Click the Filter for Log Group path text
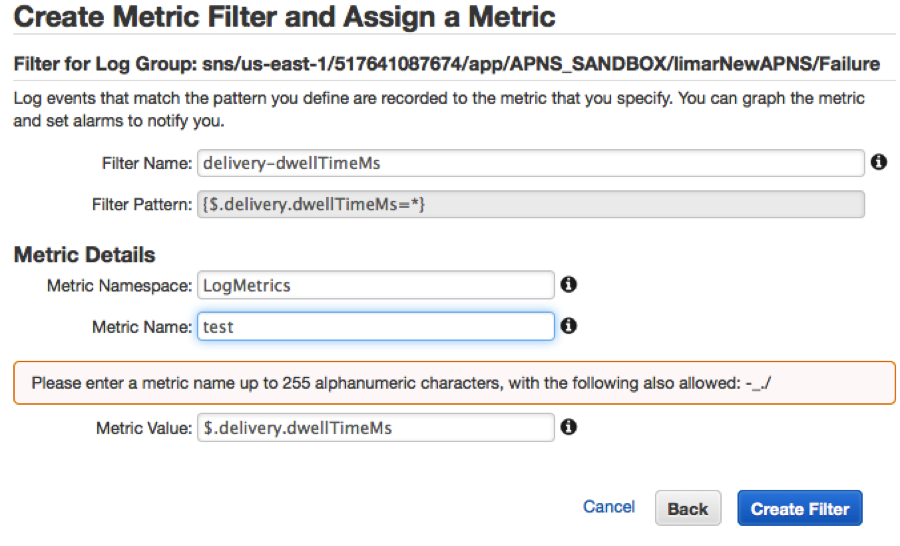 click(446, 64)
